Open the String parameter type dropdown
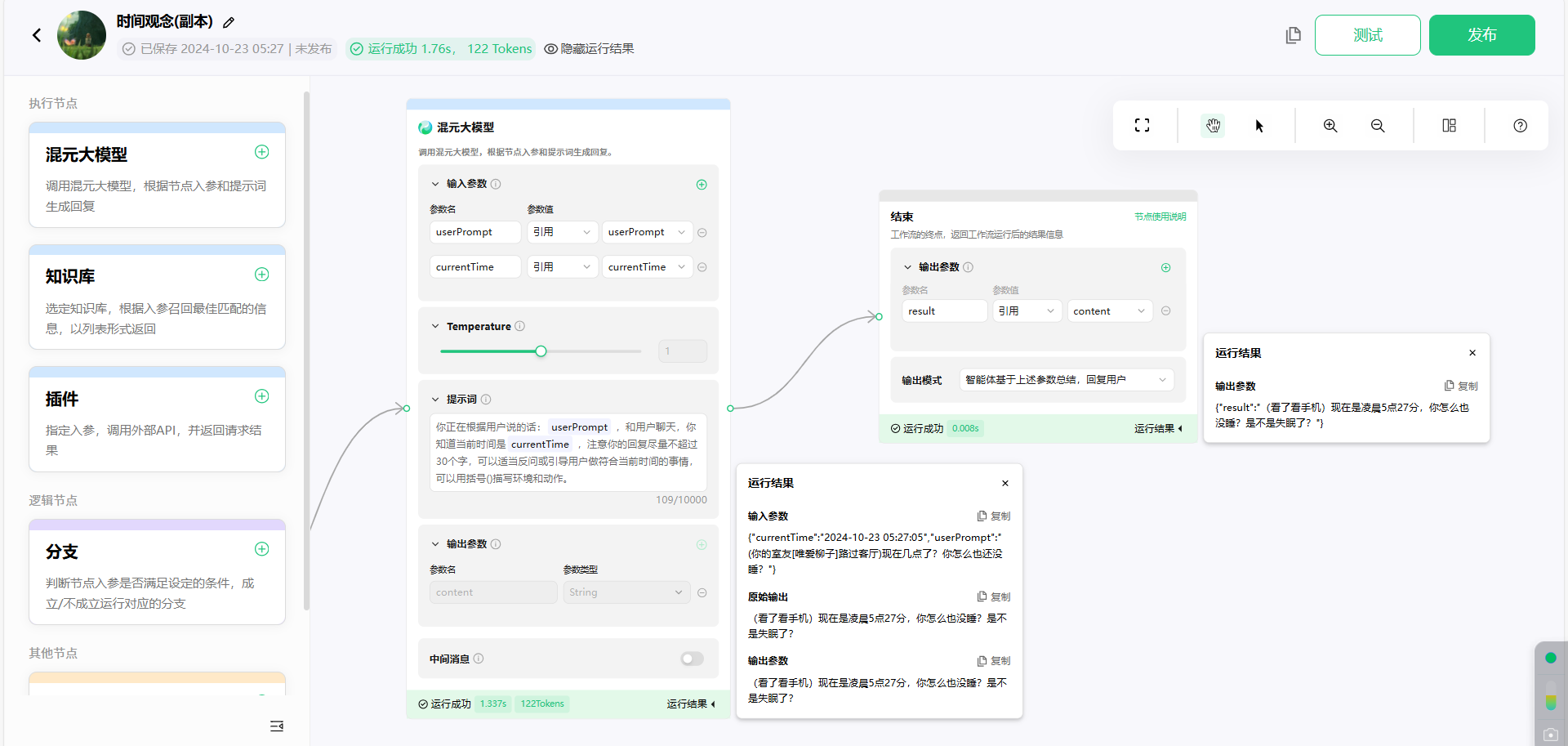The image size is (1568, 746). coord(626,592)
